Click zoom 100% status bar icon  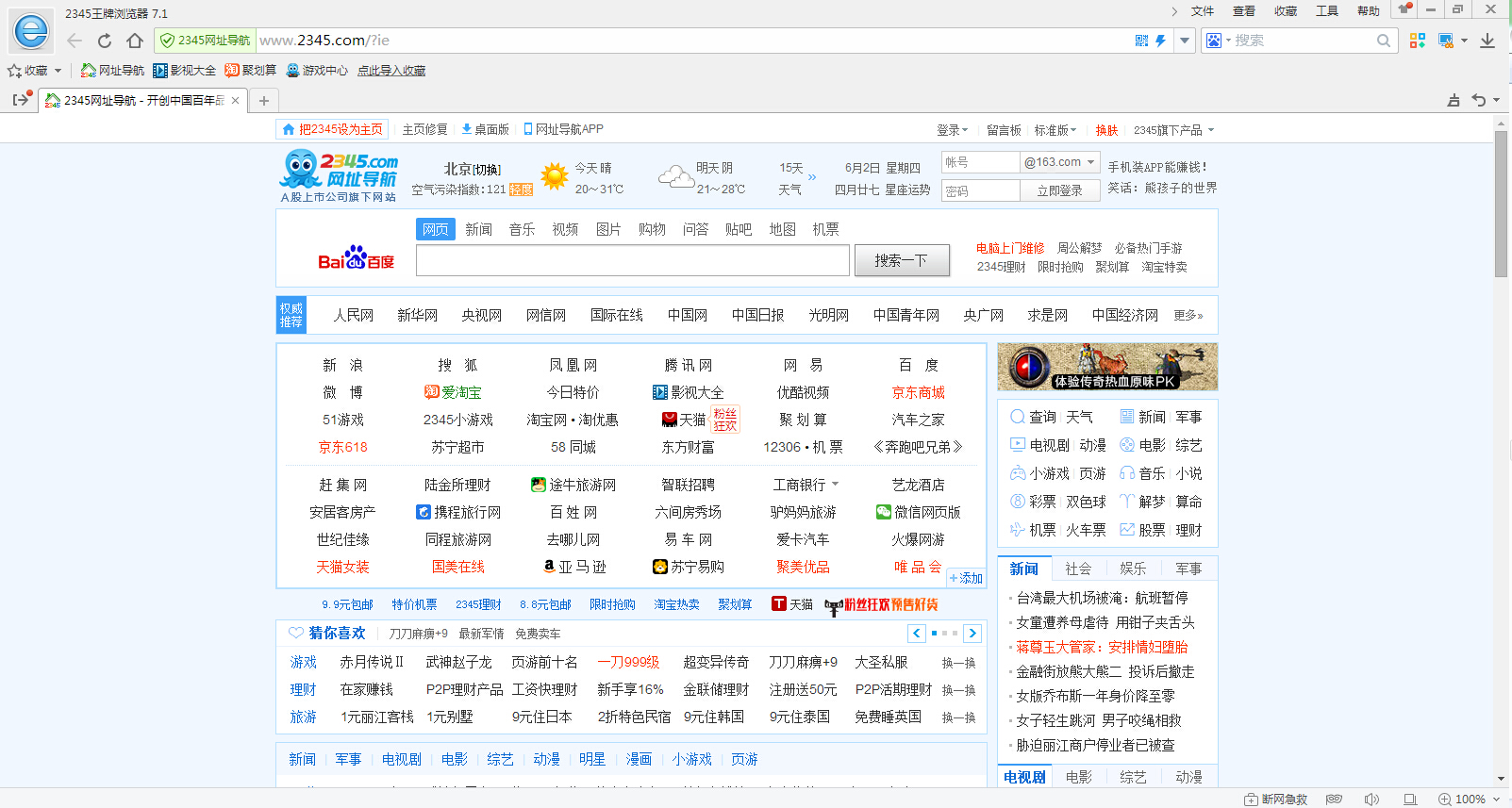1462,800
